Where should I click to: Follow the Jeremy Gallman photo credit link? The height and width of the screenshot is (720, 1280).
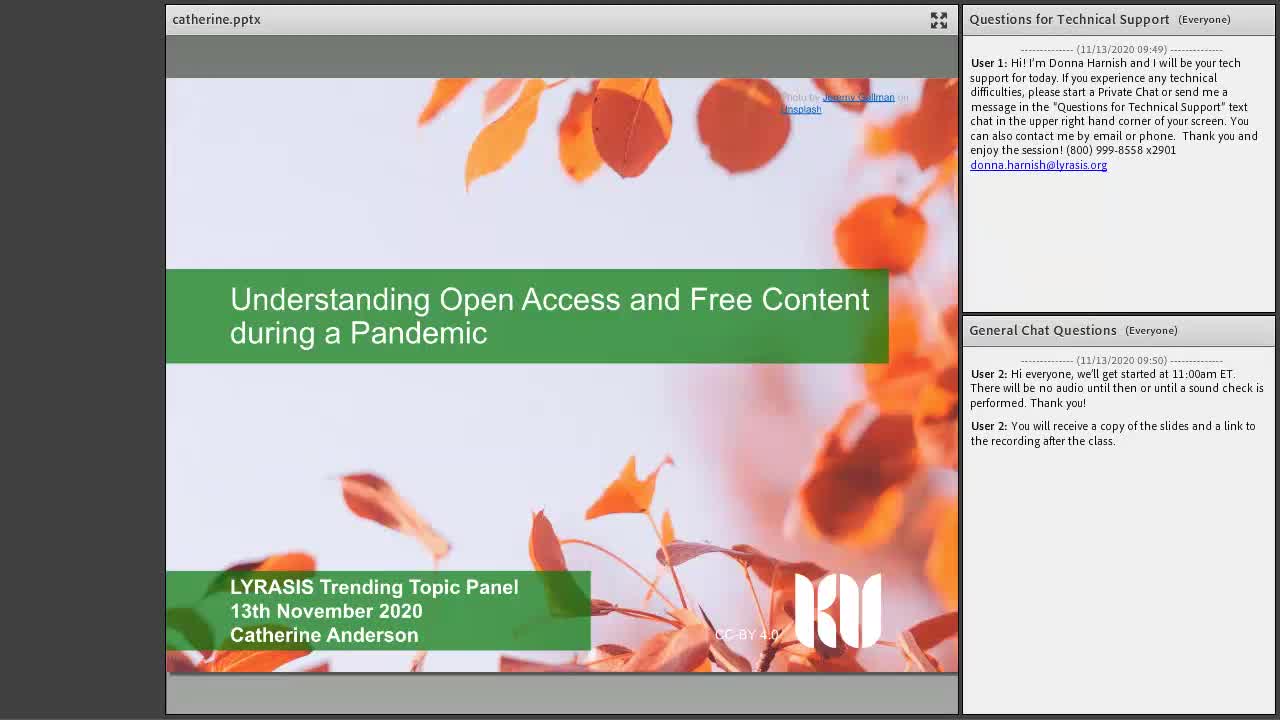click(x=858, y=97)
